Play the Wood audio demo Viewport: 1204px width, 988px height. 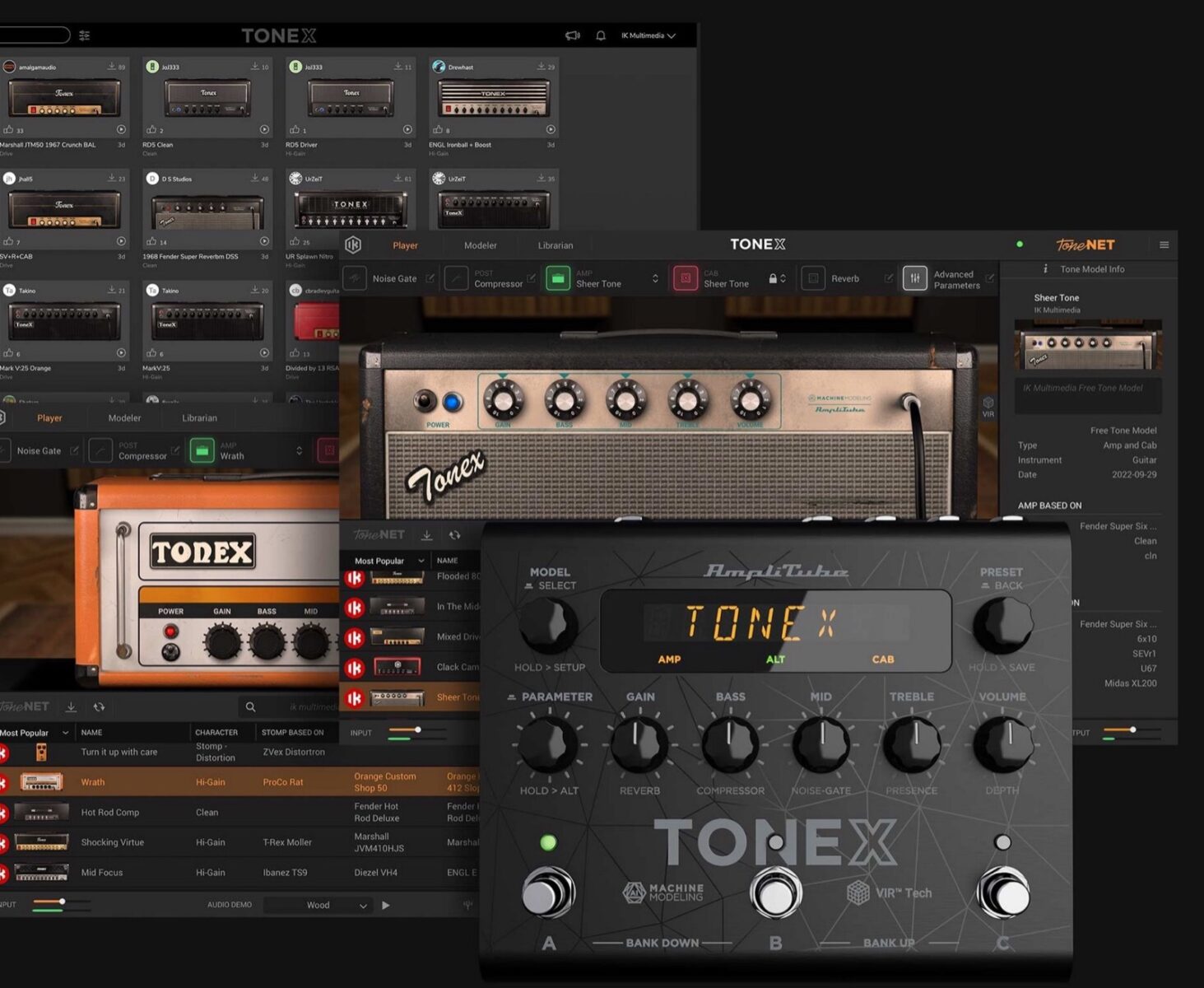point(386,905)
